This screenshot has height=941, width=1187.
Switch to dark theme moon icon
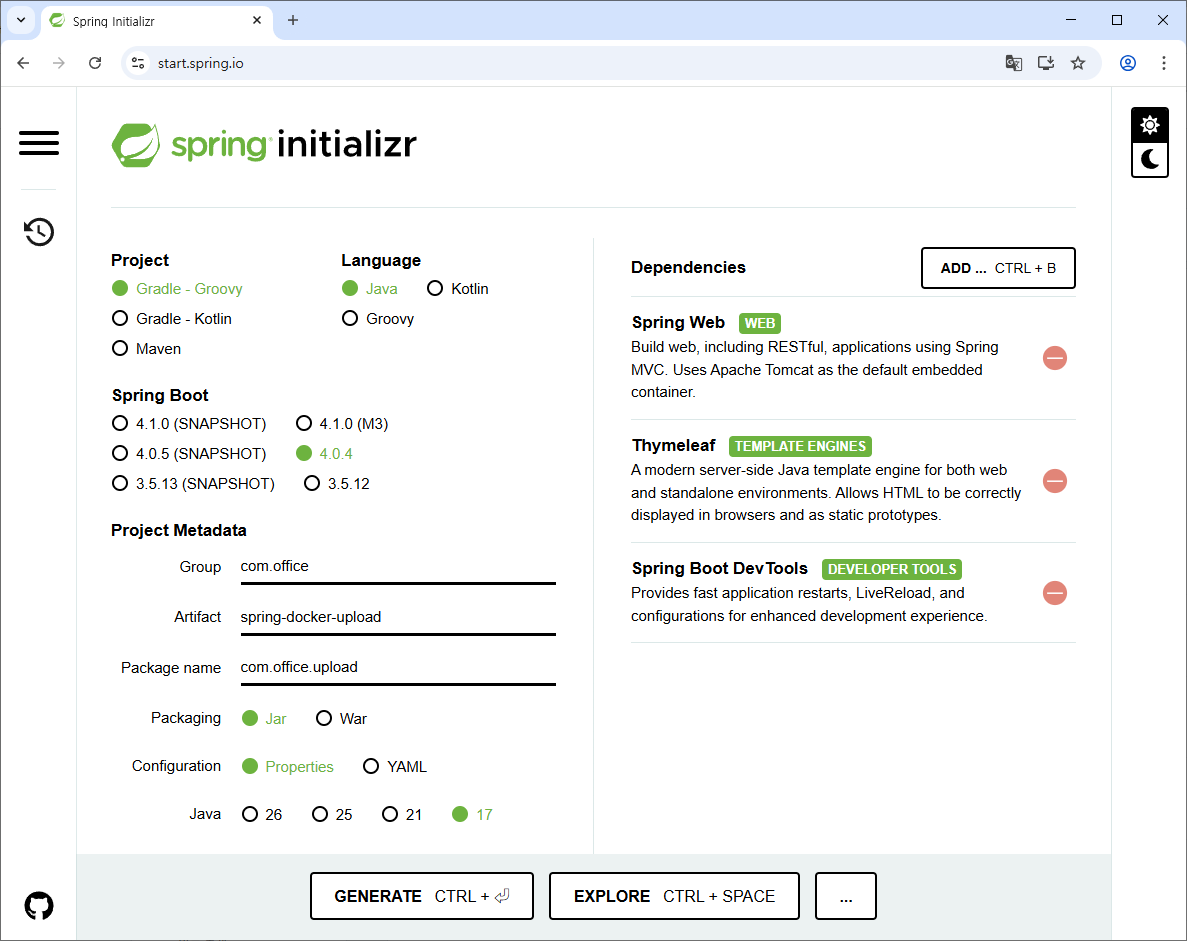pyautogui.click(x=1149, y=160)
